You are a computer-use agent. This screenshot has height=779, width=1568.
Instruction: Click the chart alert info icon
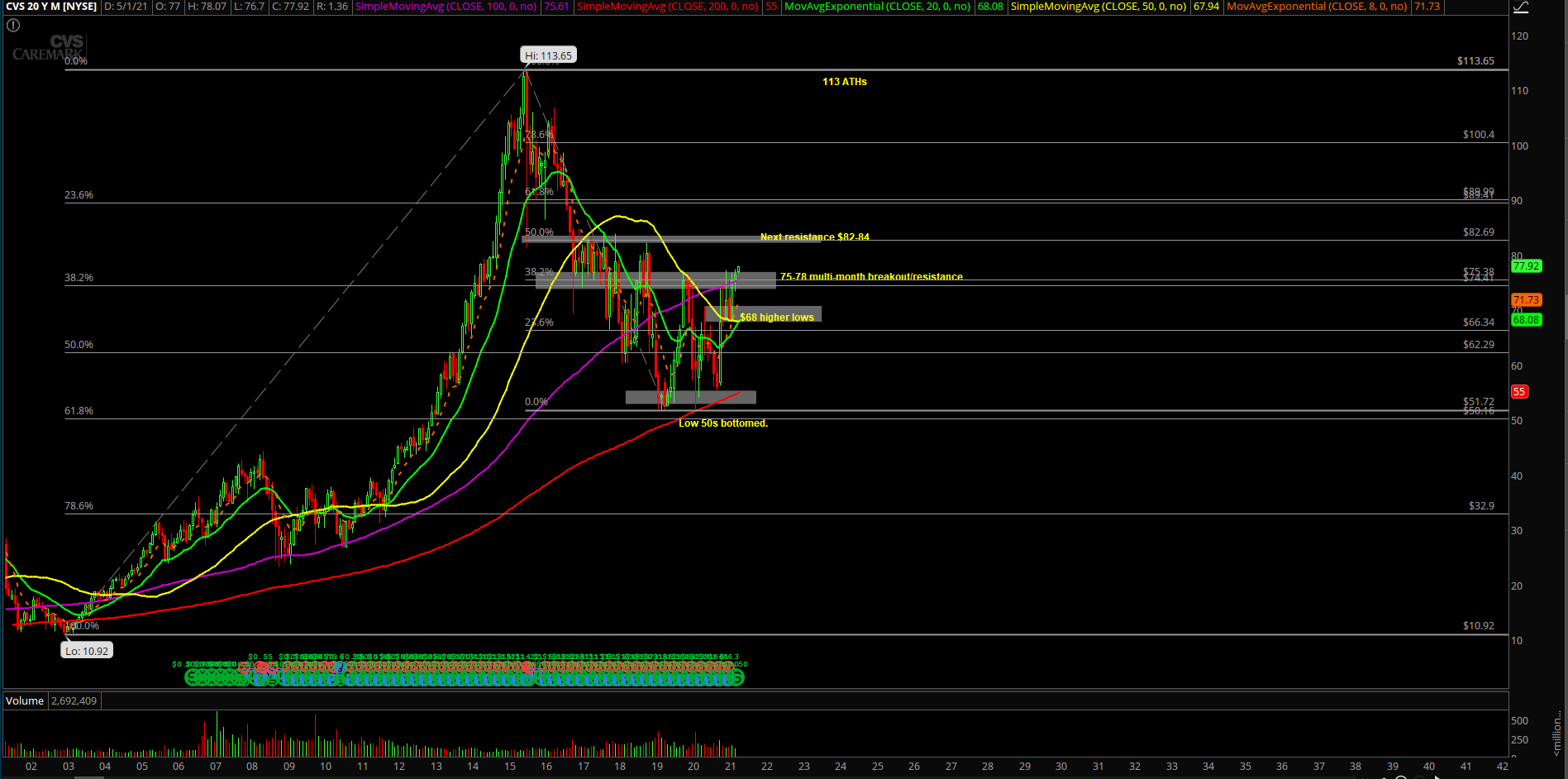(13, 26)
